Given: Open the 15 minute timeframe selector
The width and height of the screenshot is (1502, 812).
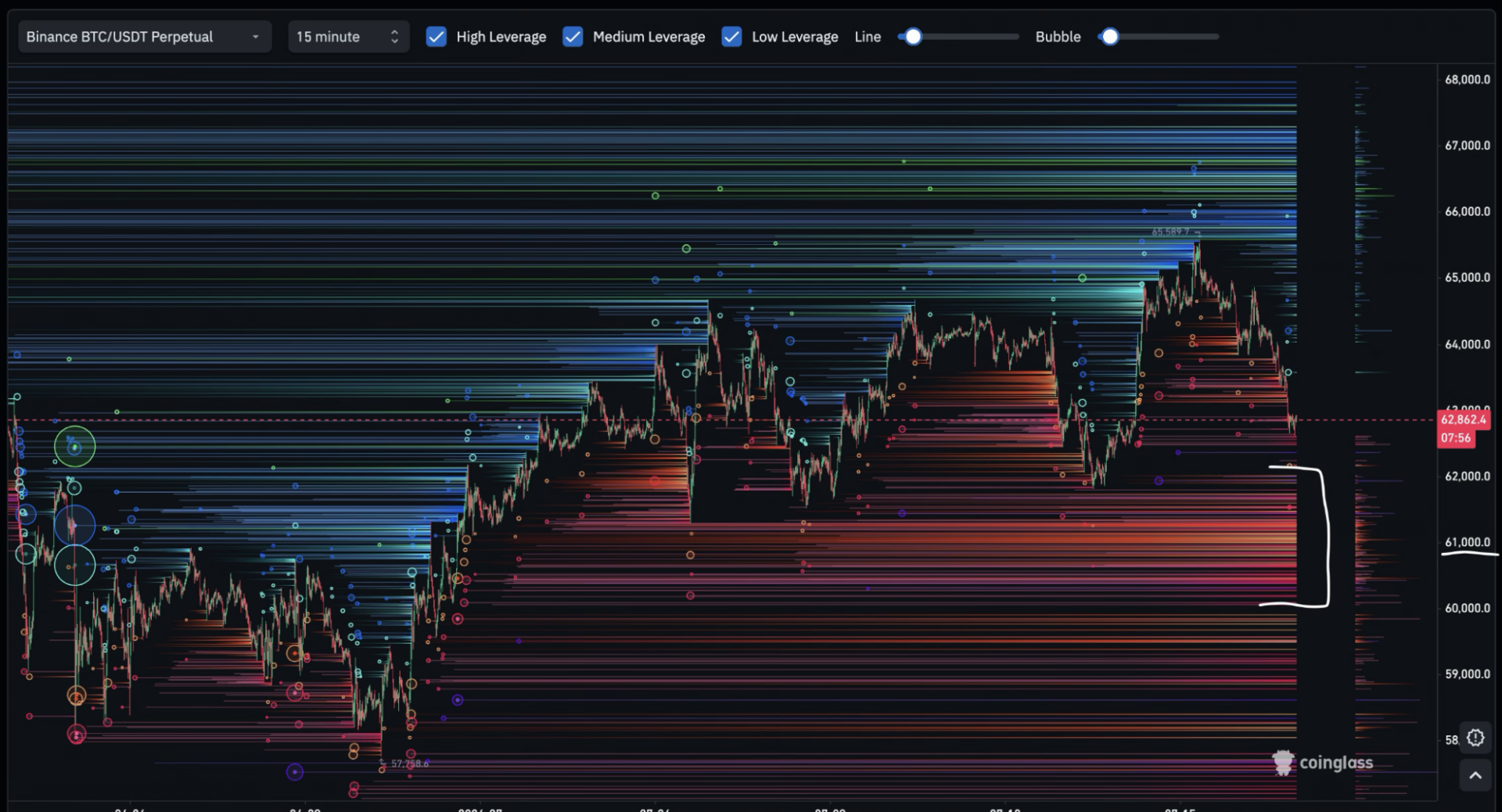Looking at the screenshot, I should coord(348,37).
